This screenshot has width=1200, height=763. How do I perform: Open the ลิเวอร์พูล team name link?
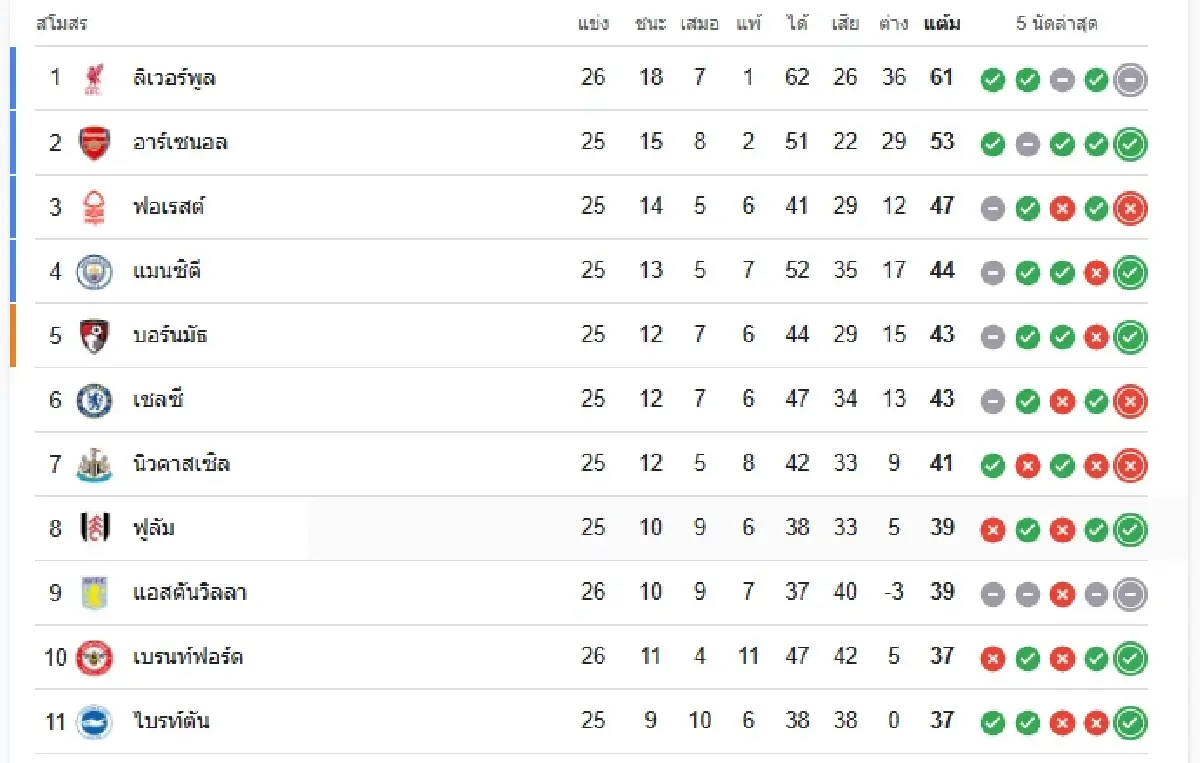(x=174, y=78)
